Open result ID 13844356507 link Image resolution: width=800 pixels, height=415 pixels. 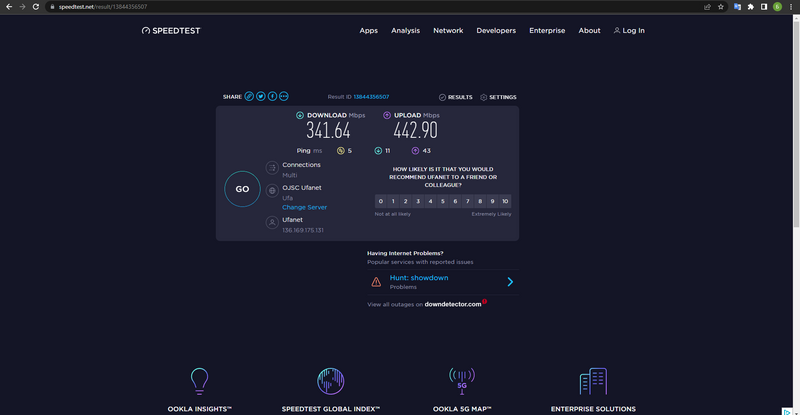(371, 96)
